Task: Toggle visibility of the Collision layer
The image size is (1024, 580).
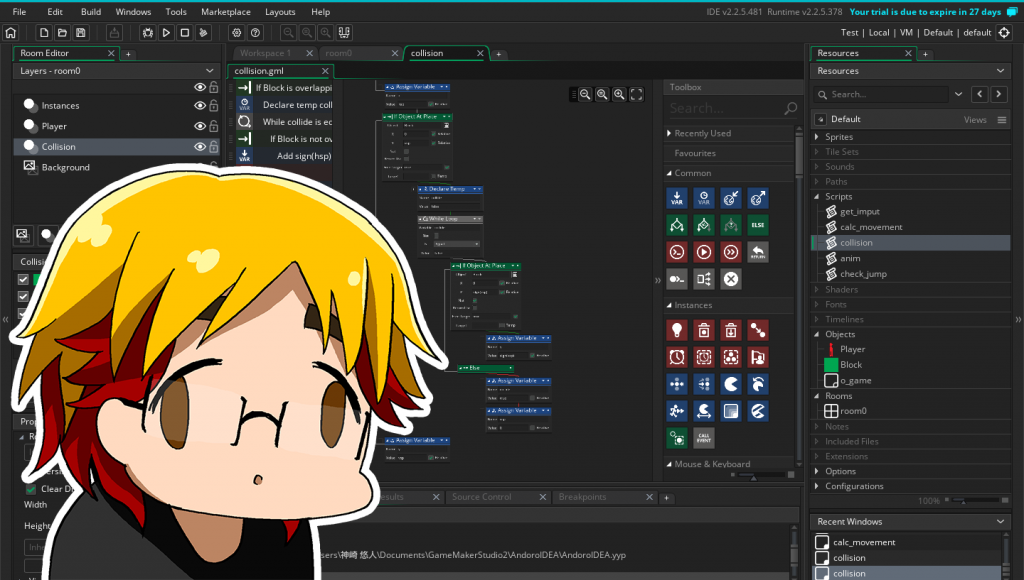Action: (200, 147)
